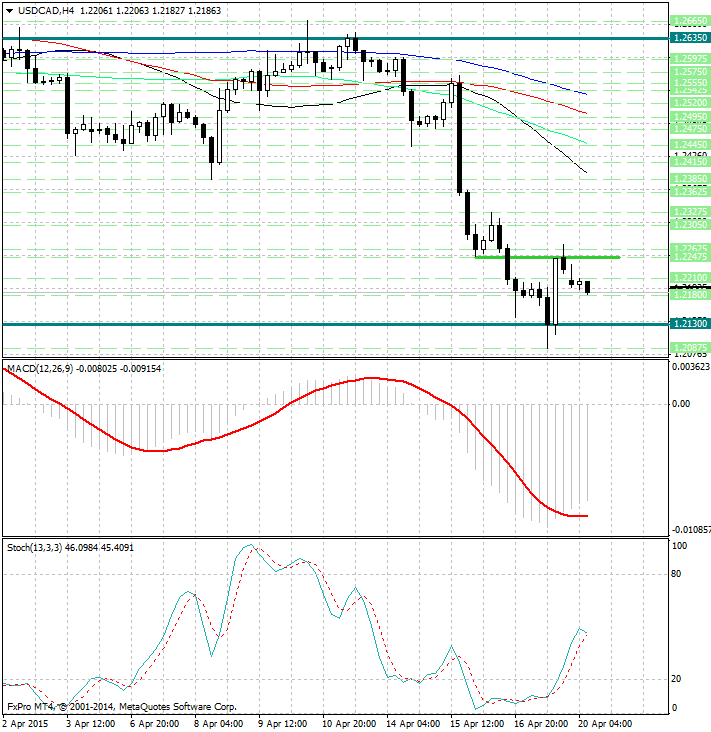Image resolution: width=711 pixels, height=732 pixels.
Task: Click the USDCAD,H4 chart title text
Action: 46,10
